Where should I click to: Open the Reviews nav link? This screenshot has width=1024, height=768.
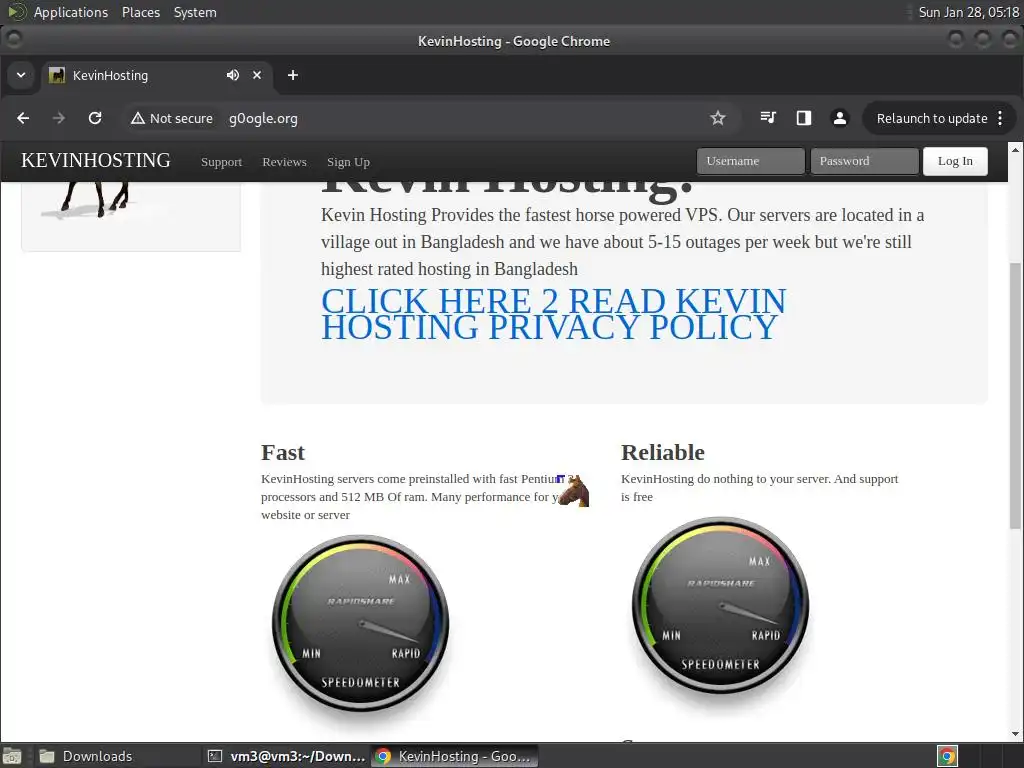pyautogui.click(x=284, y=162)
